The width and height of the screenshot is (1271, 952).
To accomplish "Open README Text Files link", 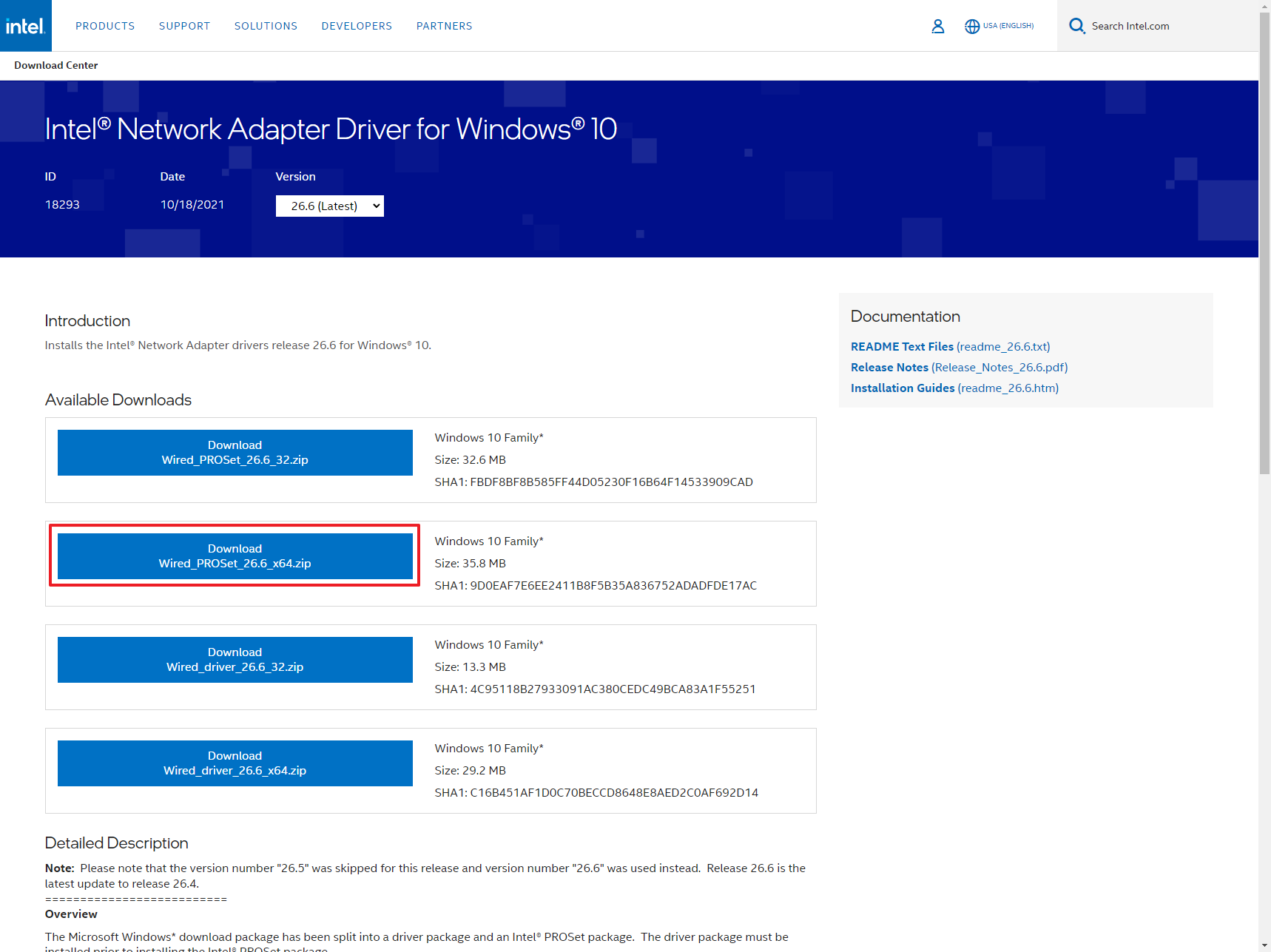I will pyautogui.click(x=950, y=346).
